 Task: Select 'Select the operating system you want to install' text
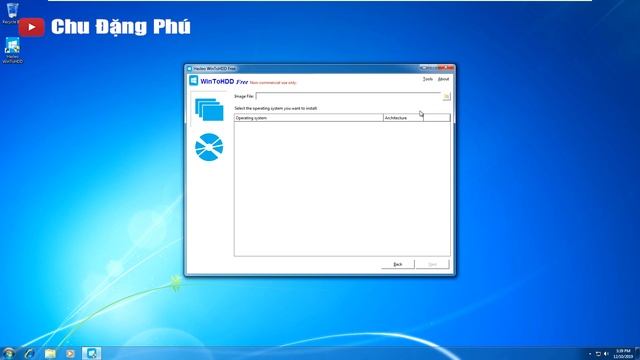tap(276, 108)
